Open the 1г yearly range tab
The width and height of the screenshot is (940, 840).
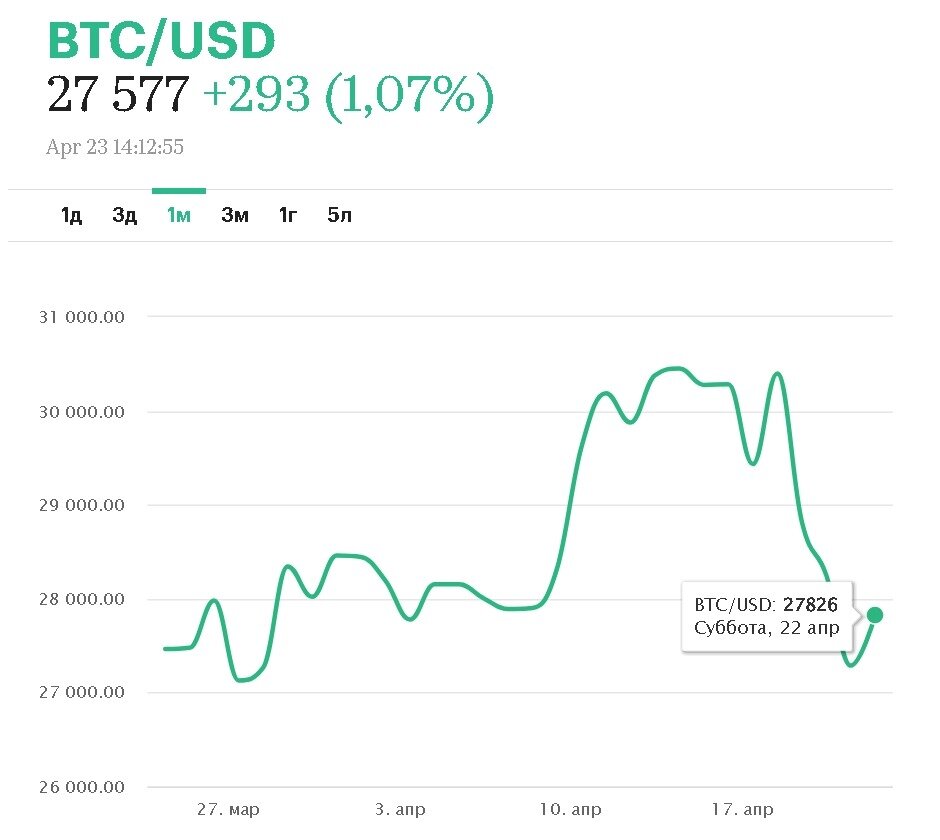[288, 215]
